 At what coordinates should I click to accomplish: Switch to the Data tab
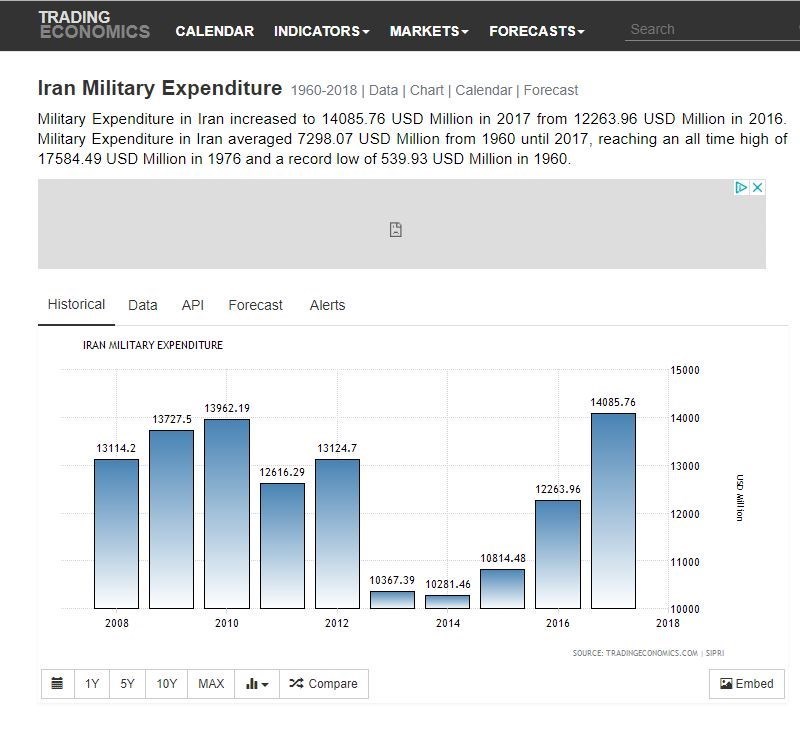tap(142, 305)
